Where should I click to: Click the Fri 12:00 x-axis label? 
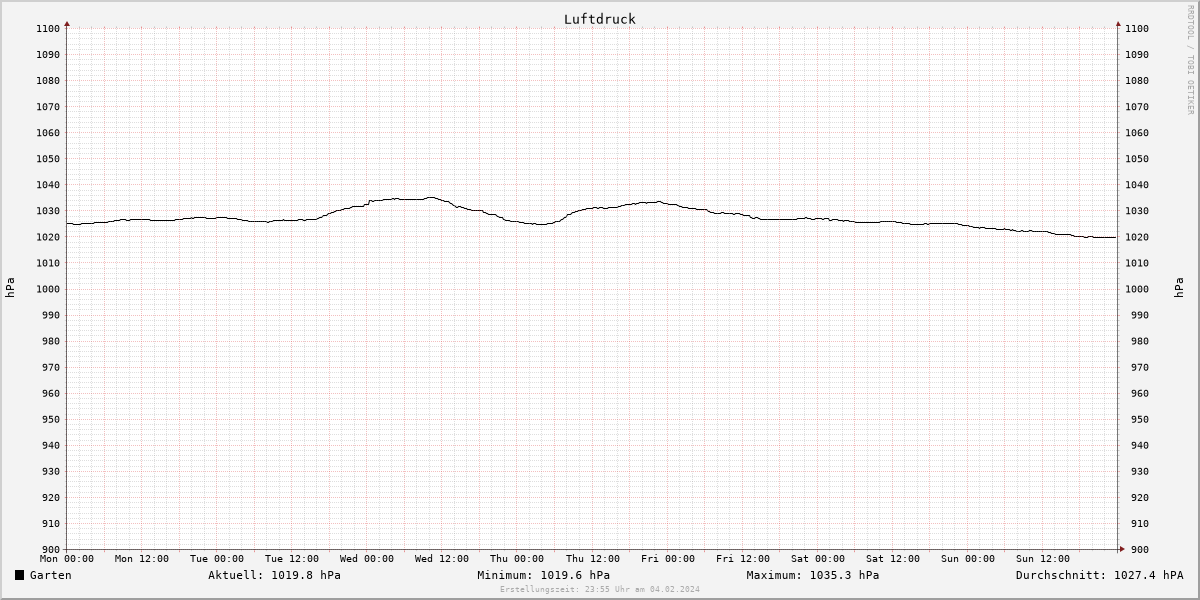pos(743,559)
